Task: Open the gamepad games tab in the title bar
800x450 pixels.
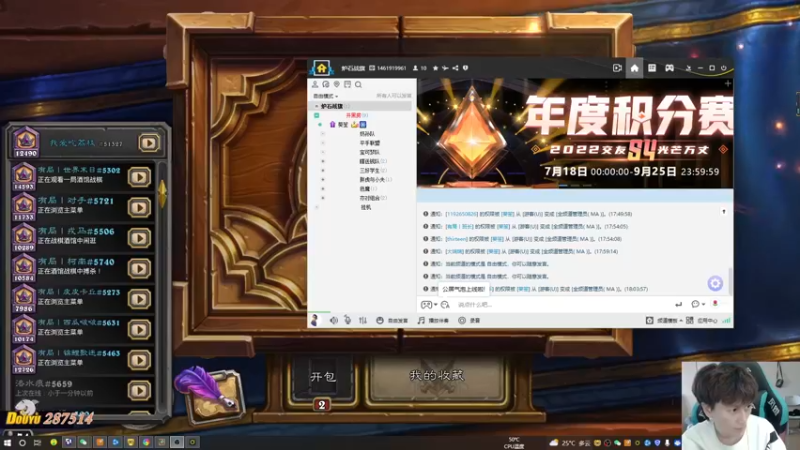Action: 669,68
